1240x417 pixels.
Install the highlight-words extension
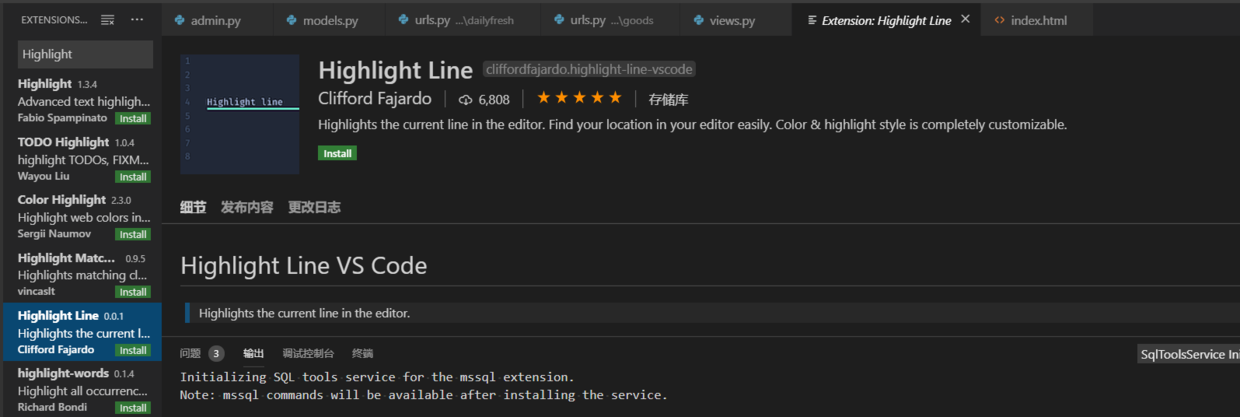pos(134,408)
